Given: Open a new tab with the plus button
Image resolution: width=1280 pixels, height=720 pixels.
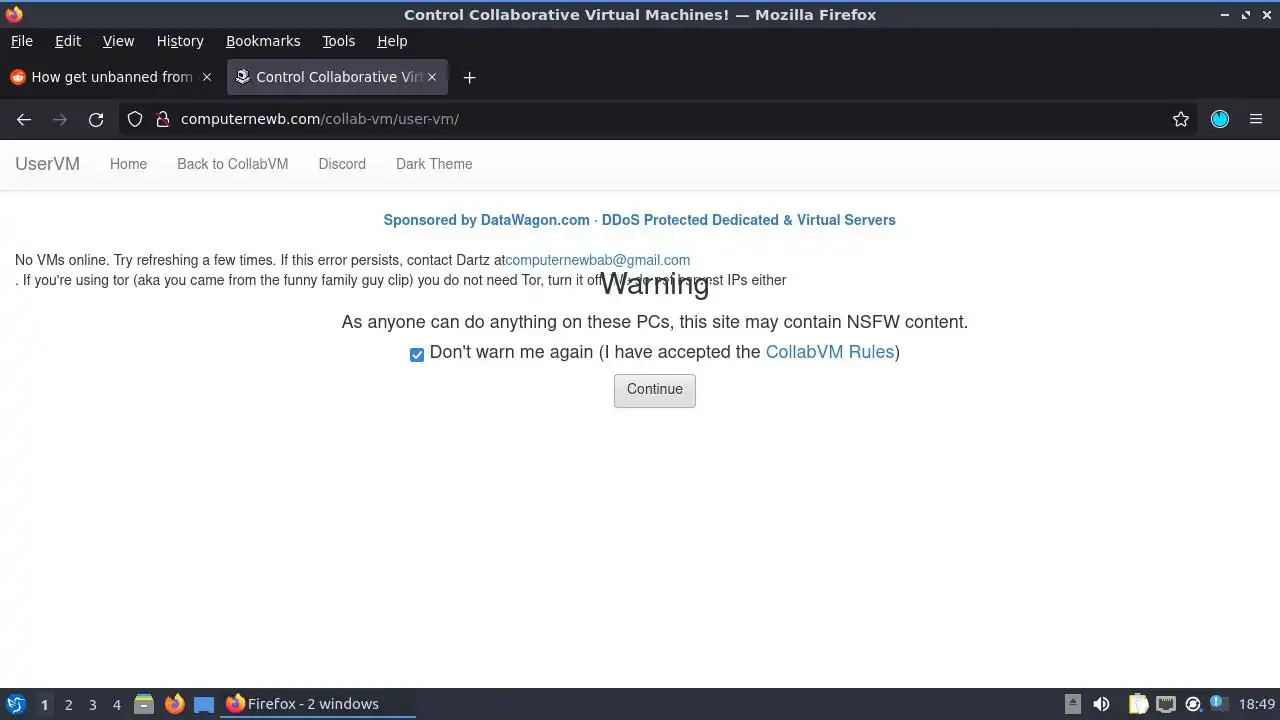Looking at the screenshot, I should (x=469, y=77).
